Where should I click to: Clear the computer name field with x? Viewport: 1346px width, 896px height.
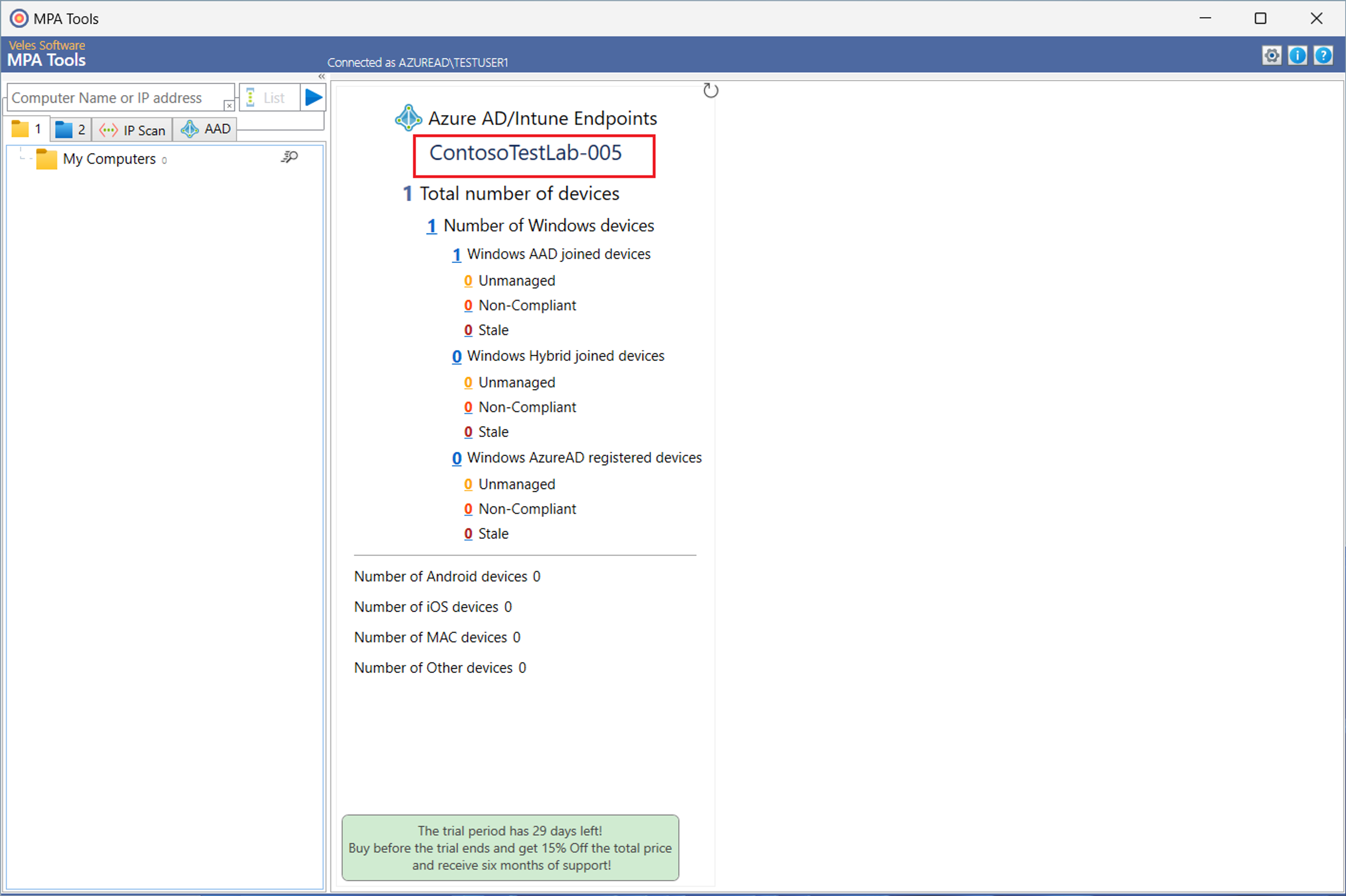[229, 106]
